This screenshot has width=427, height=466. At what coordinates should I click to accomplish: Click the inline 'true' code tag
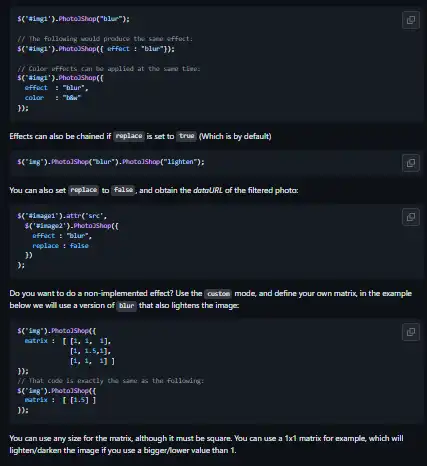coord(187,136)
